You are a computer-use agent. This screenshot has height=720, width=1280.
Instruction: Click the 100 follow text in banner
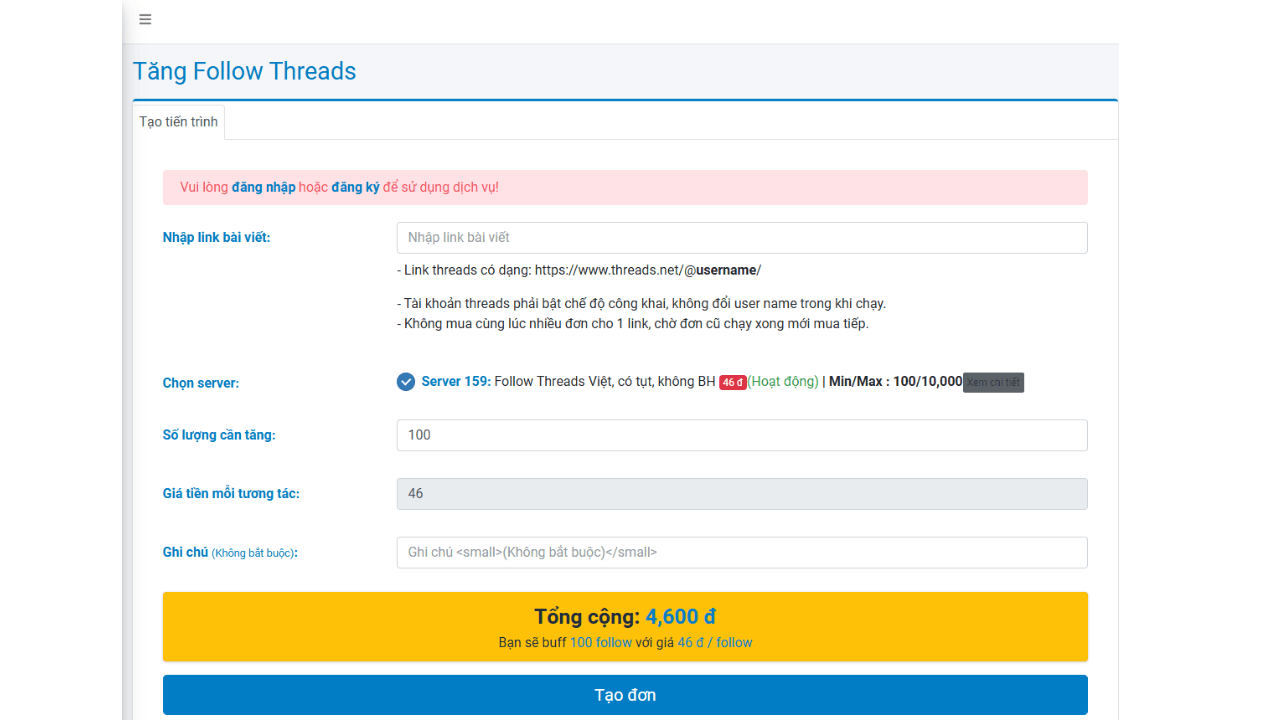pos(600,643)
